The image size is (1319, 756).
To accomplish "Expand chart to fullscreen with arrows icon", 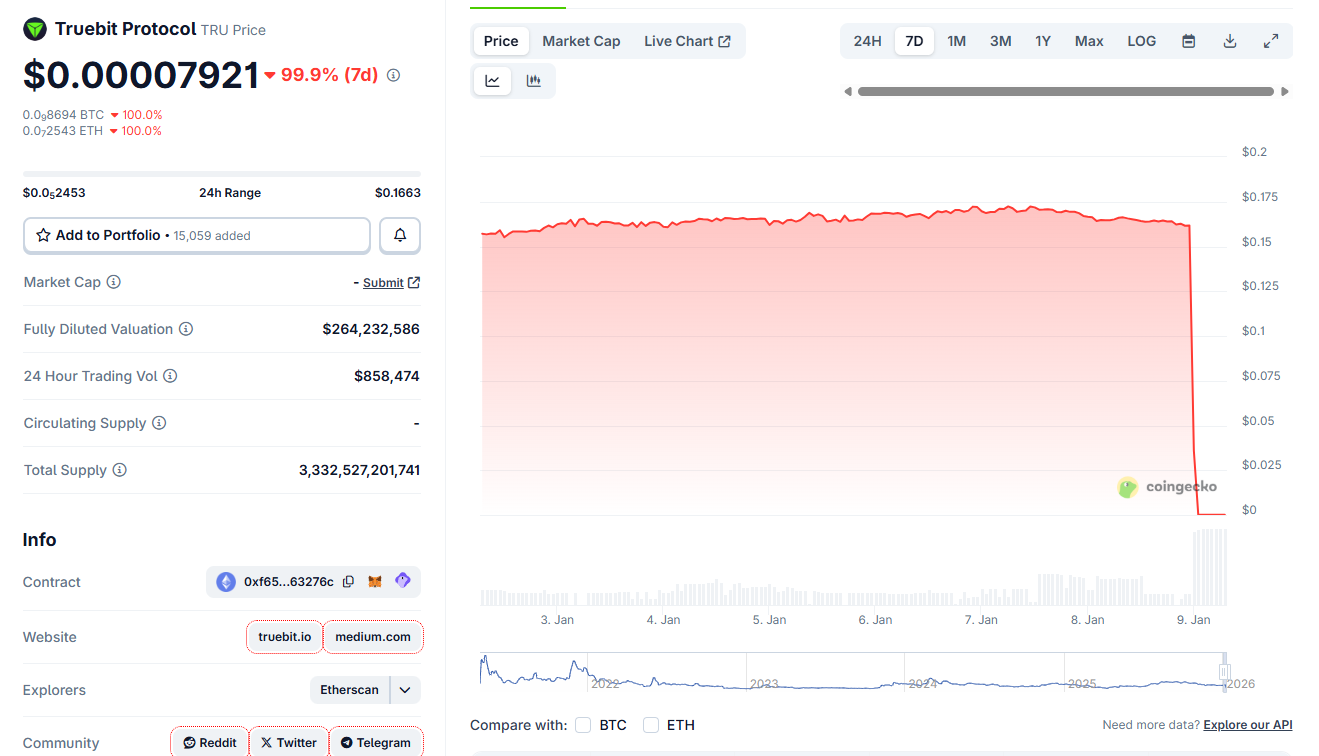I will (x=1271, y=40).
